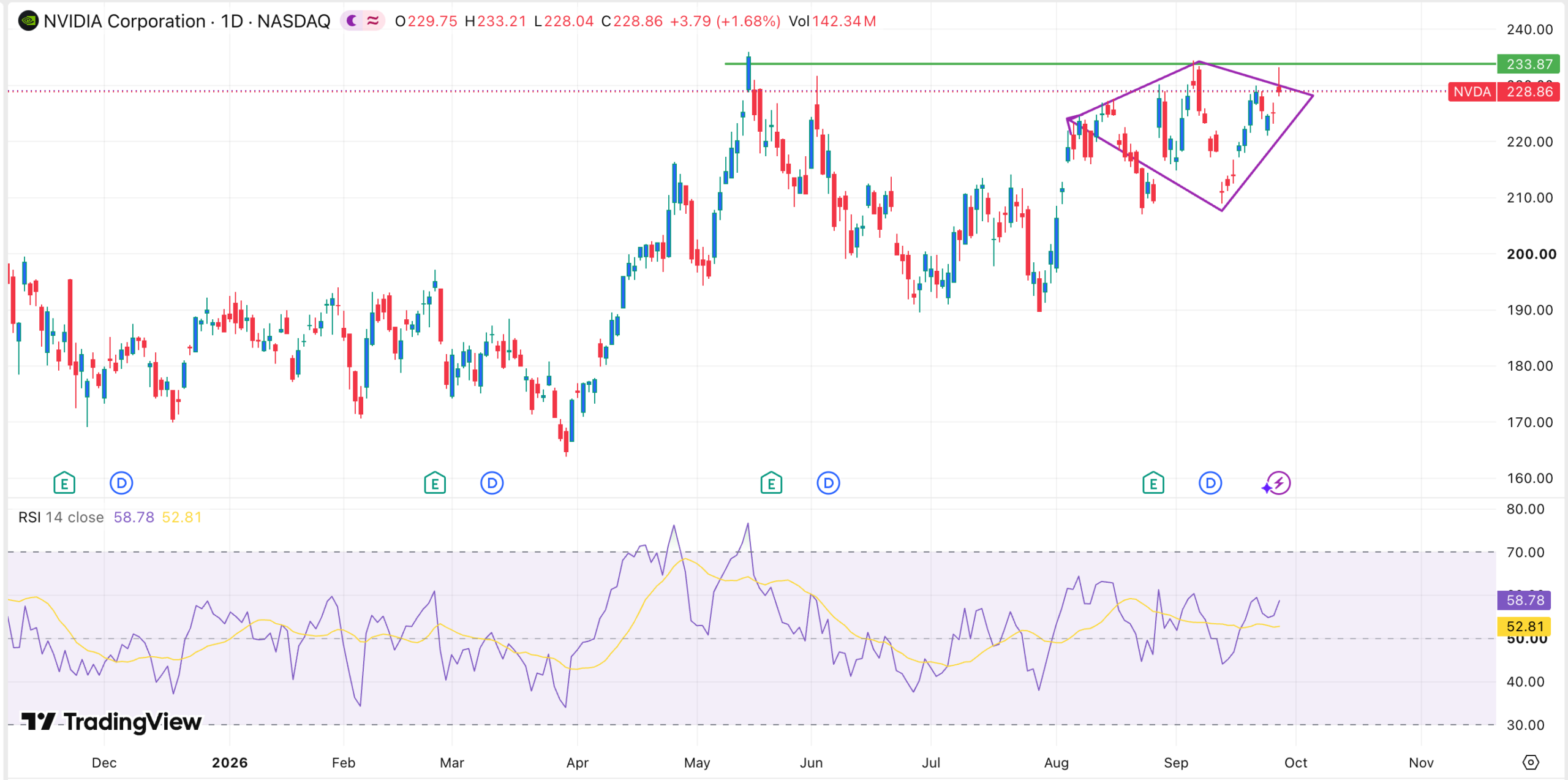
Task: Open the June dividend D marker
Action: click(x=828, y=483)
